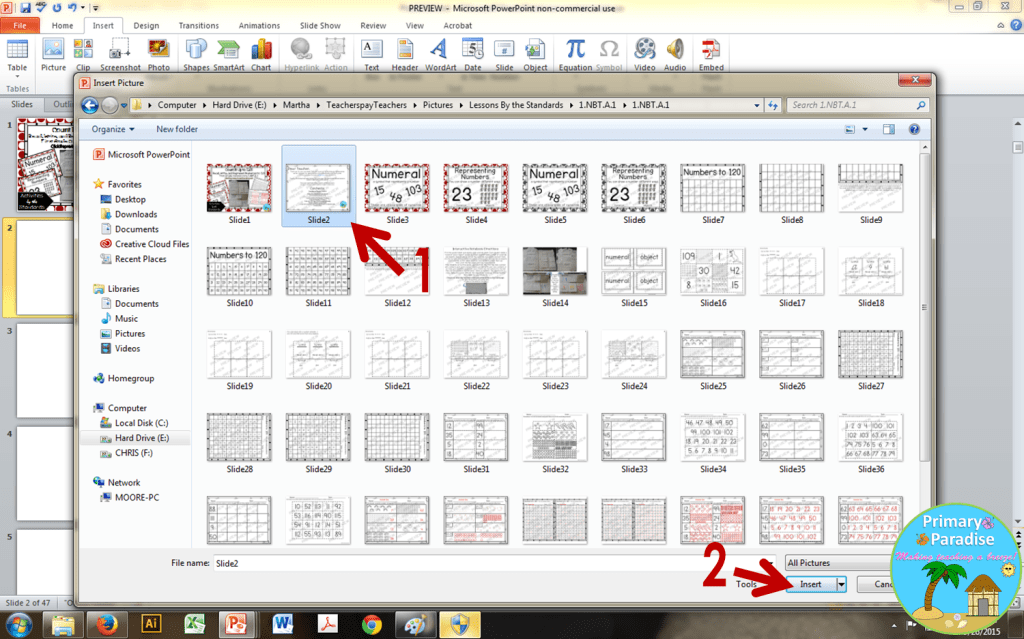Click the dialog file list scrollbar
Image resolution: width=1024 pixels, height=639 pixels.
[924, 307]
